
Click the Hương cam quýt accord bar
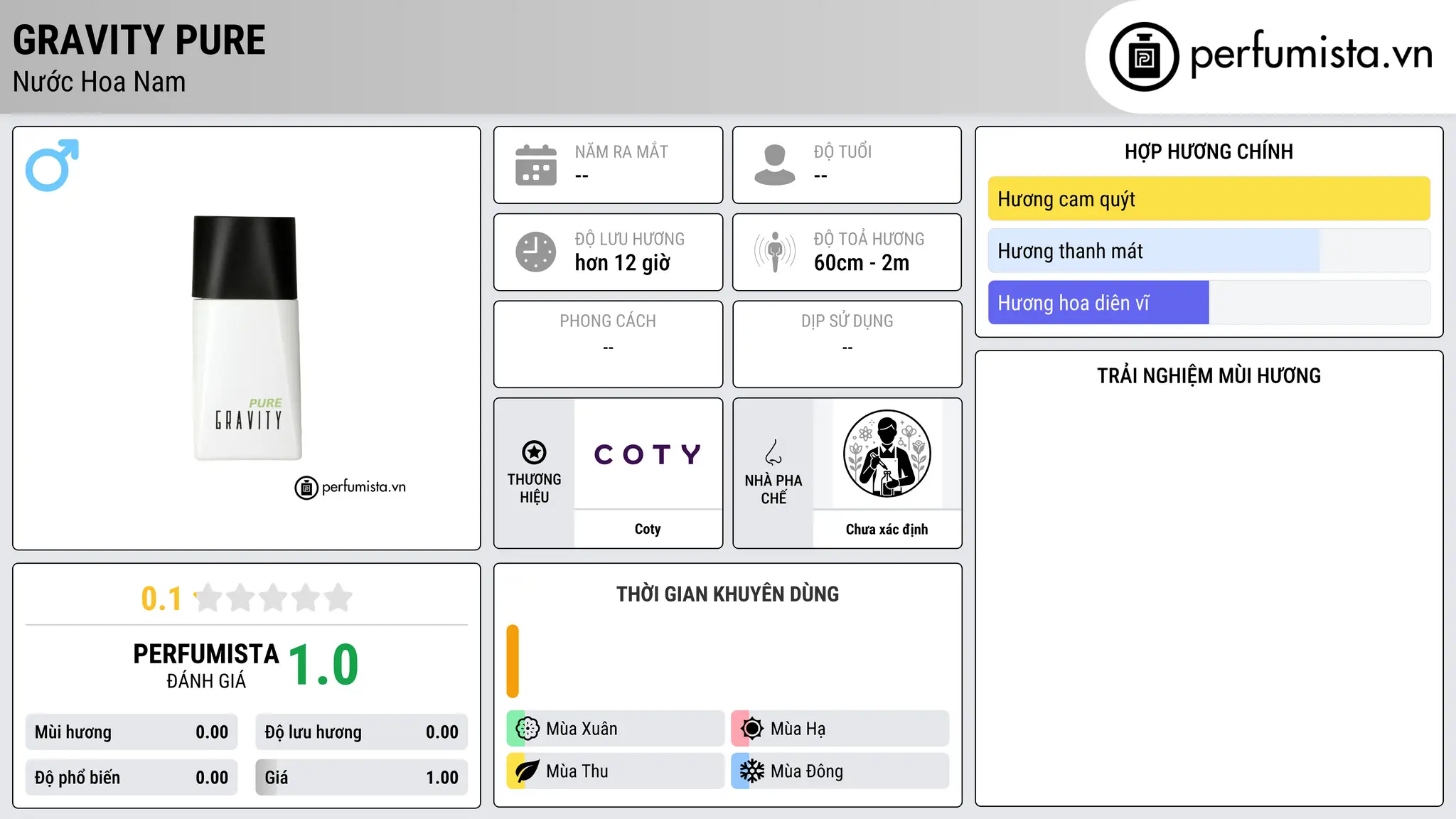click(1209, 199)
